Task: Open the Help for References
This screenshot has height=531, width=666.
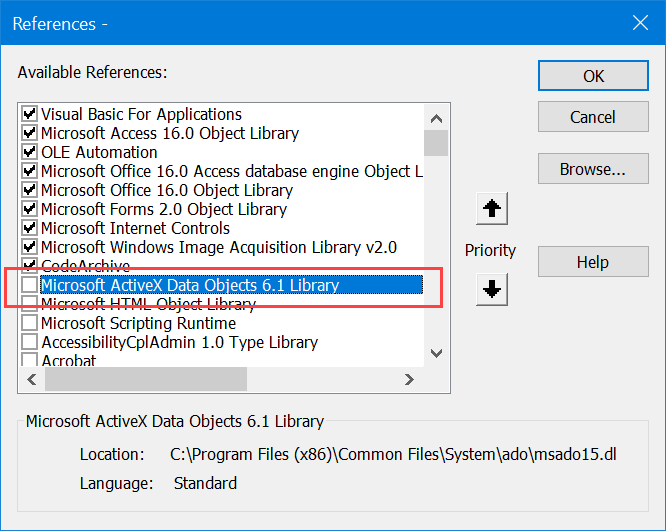Action: 593,262
